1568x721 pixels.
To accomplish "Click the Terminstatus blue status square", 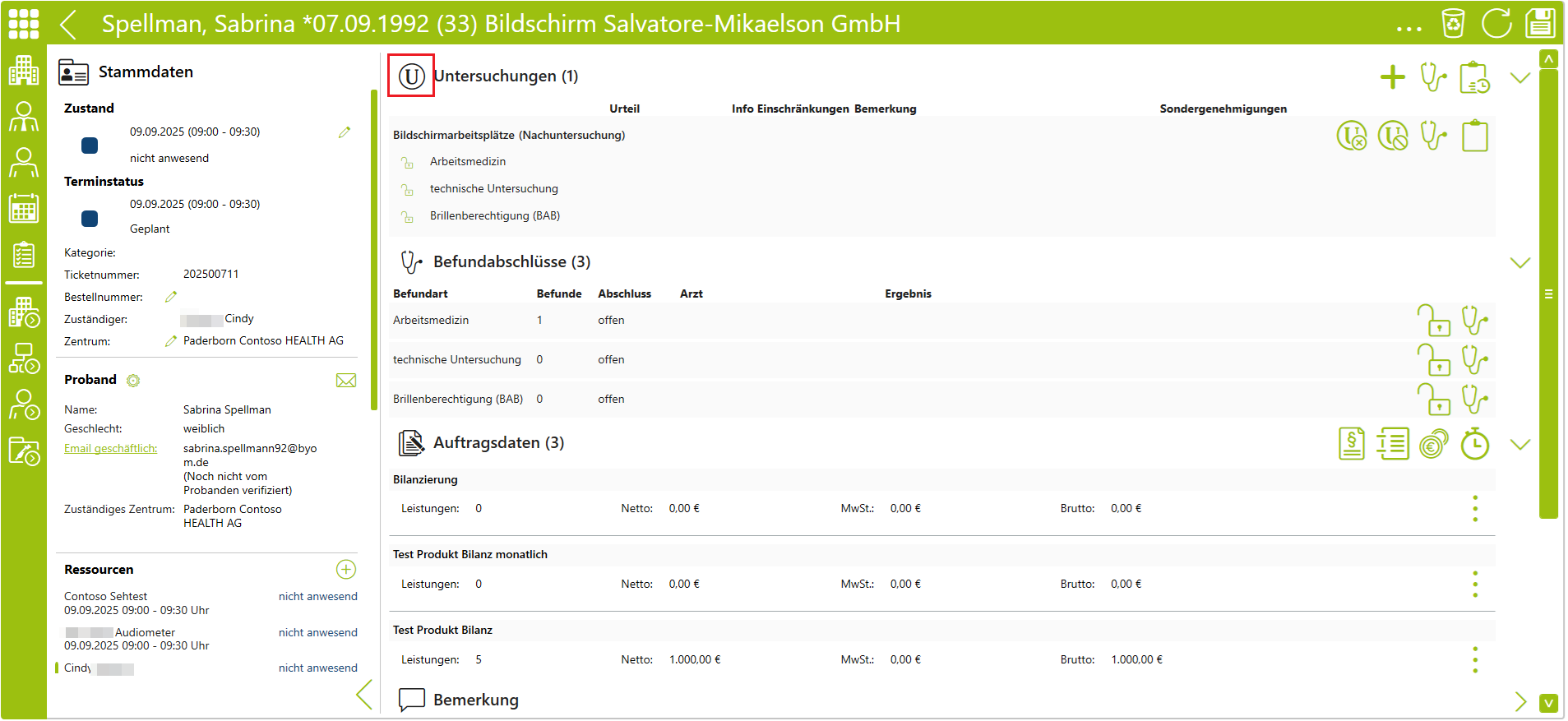I will (90, 219).
